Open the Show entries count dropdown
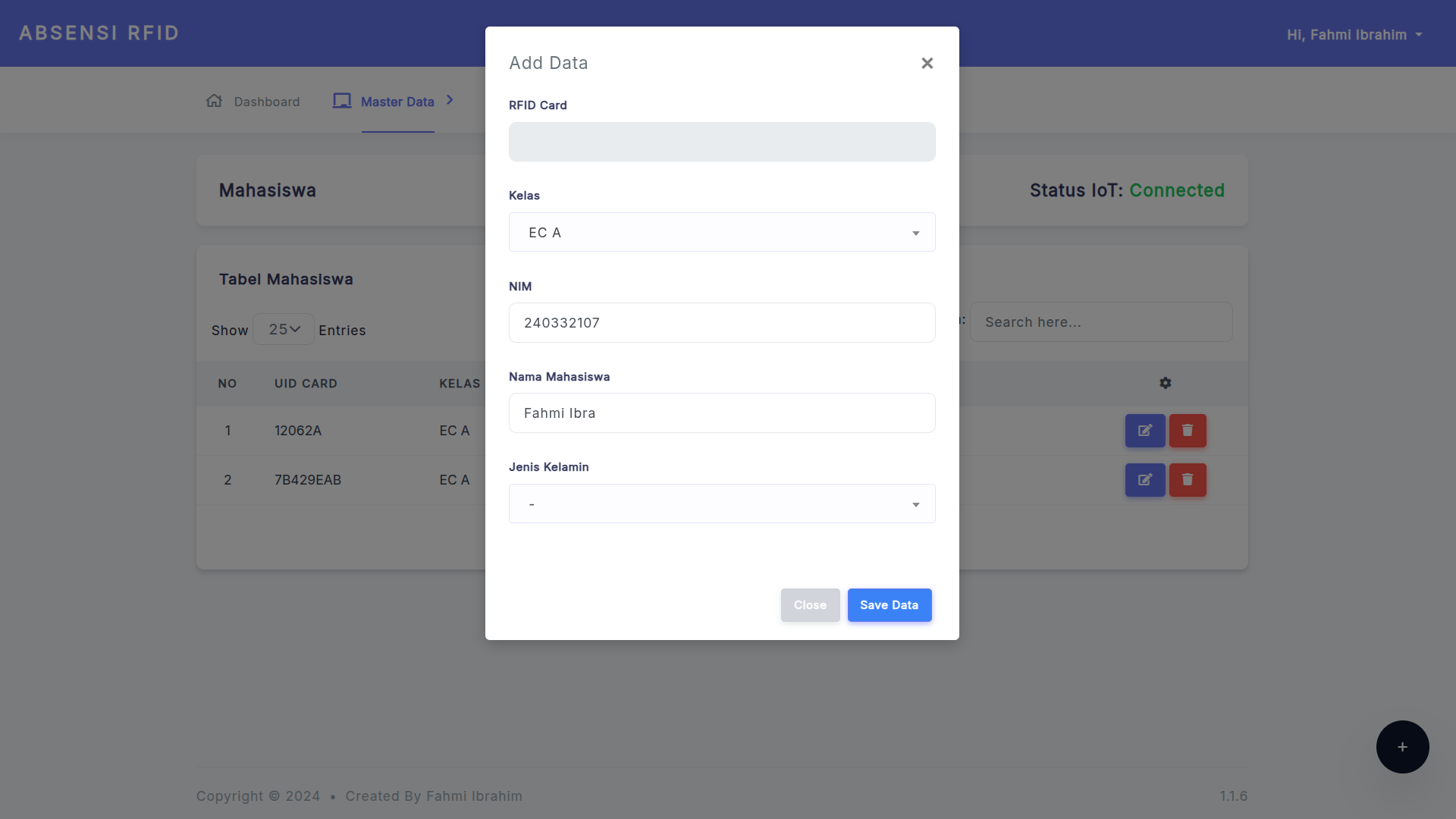The image size is (1456, 819). click(284, 330)
